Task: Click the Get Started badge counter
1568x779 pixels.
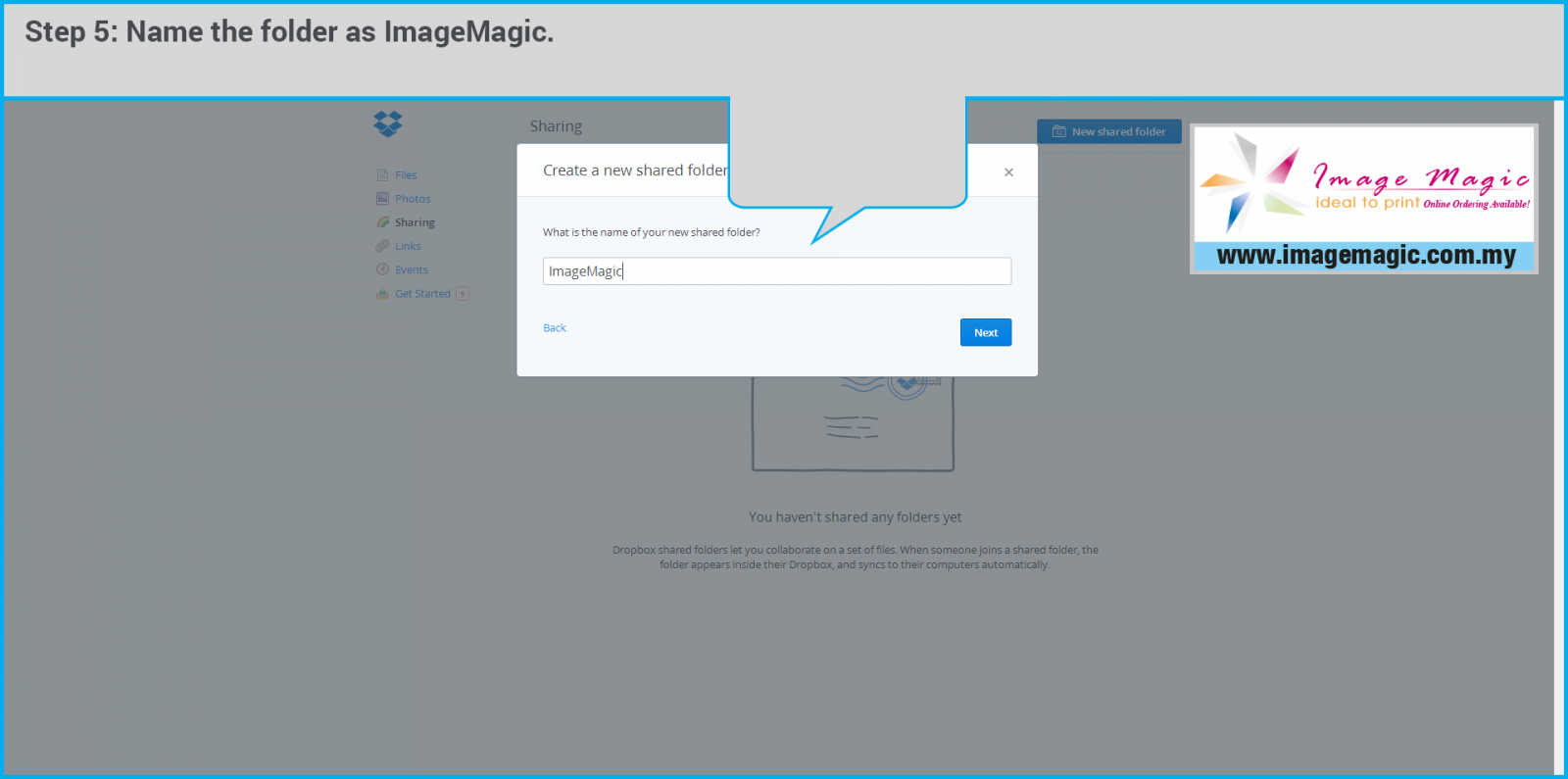Action: coord(463,294)
